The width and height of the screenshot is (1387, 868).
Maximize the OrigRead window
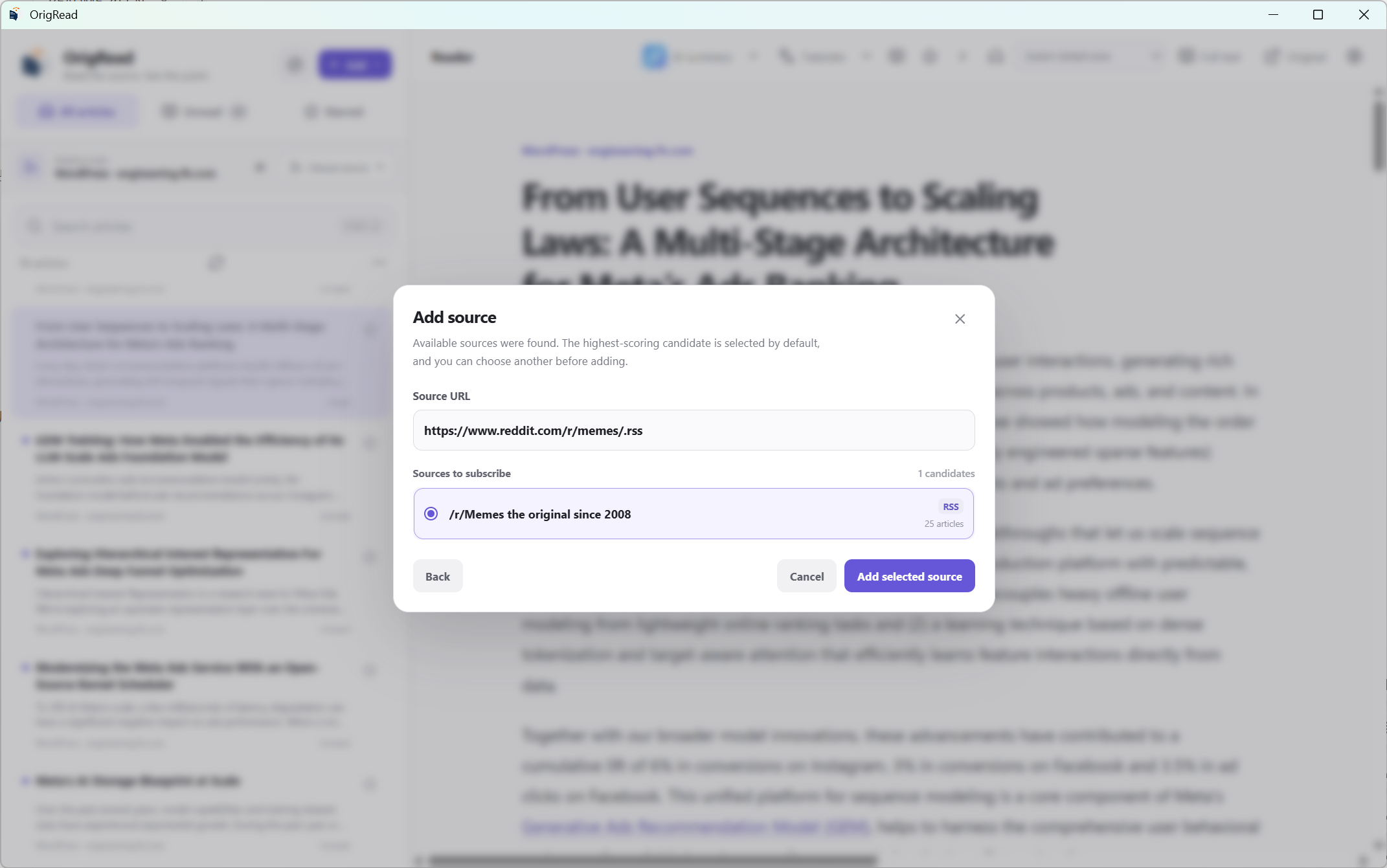(x=1318, y=14)
